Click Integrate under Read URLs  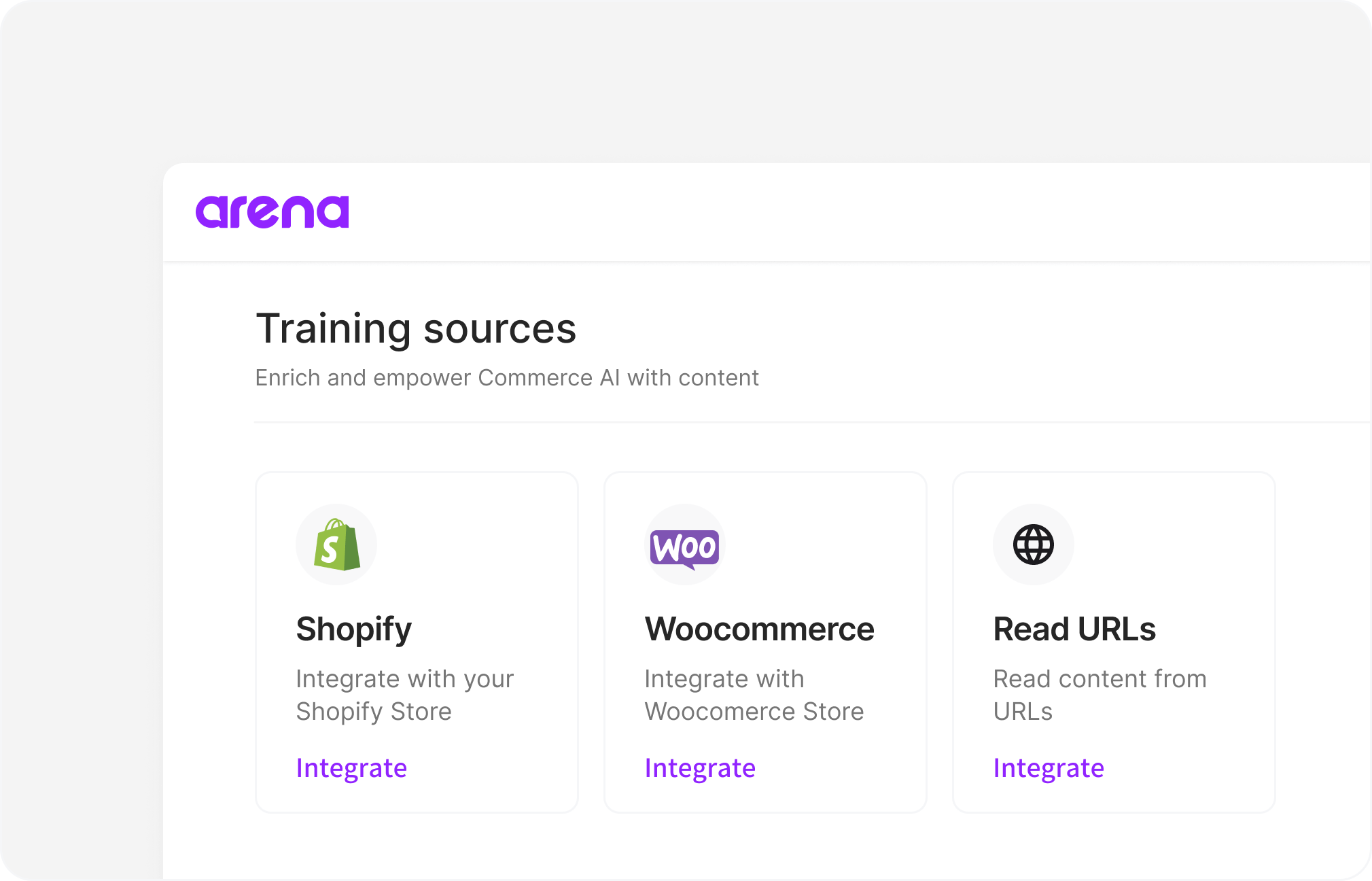[1049, 768]
